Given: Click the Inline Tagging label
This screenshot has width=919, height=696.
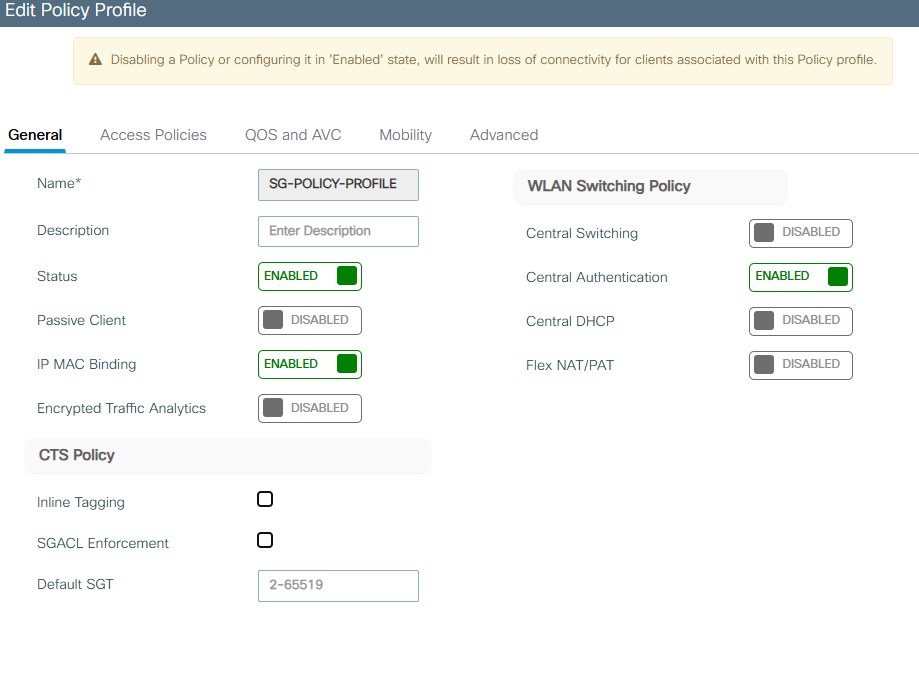Looking at the screenshot, I should [x=81, y=503].
